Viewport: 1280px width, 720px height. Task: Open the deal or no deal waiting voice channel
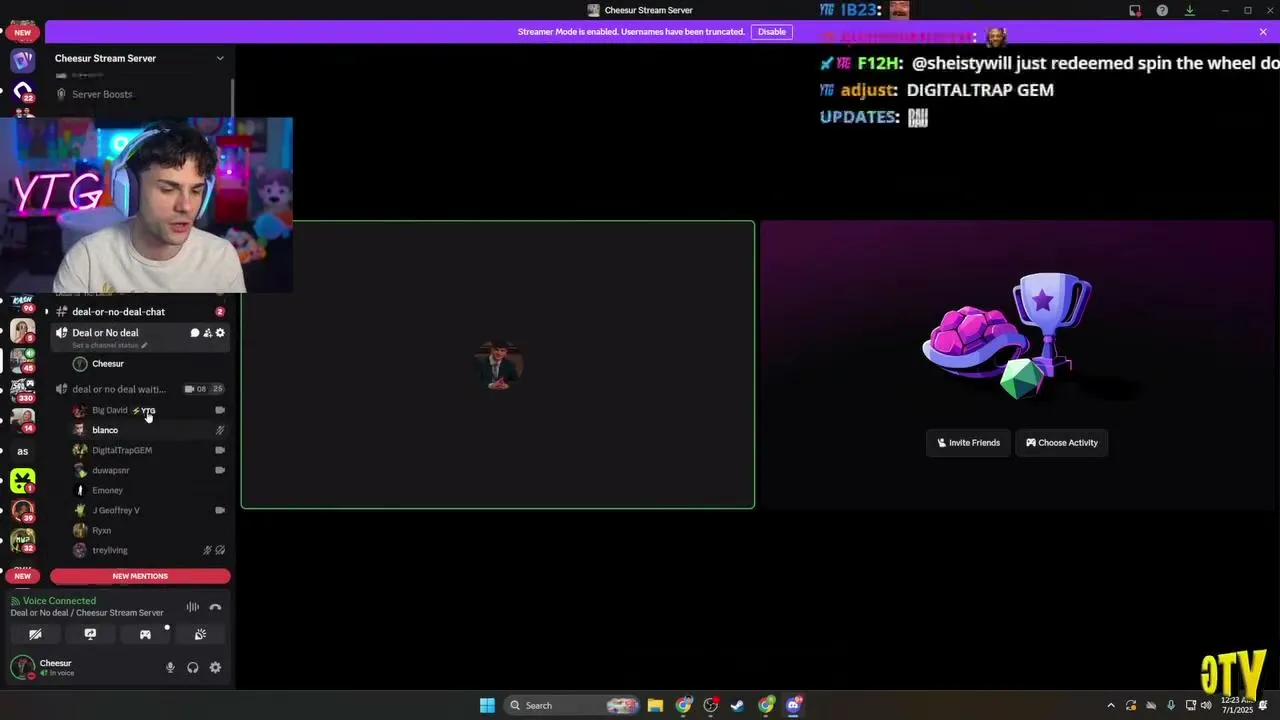click(119, 389)
